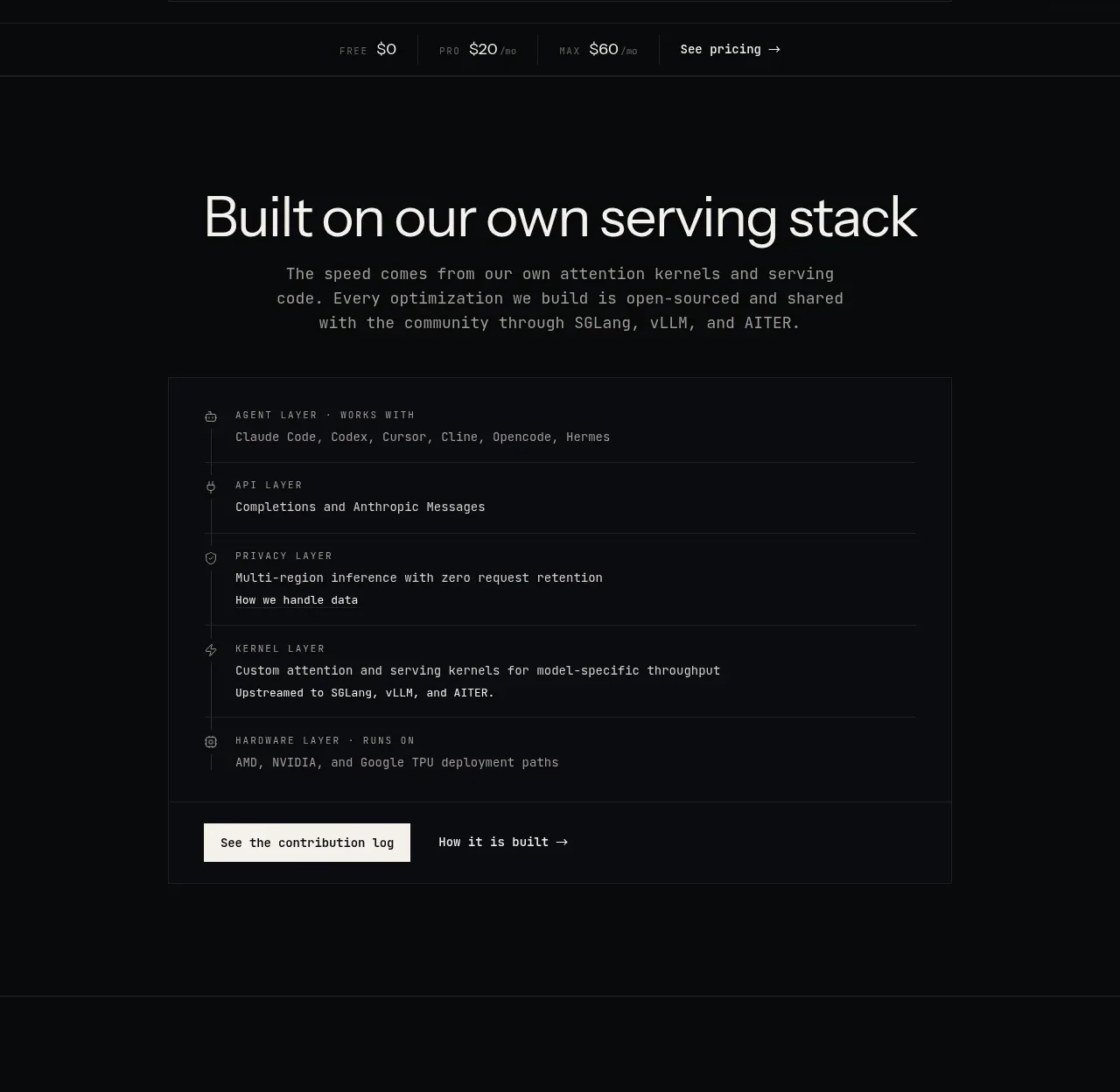The image size is (1120, 1092).
Task: Click the API Layer plug icon
Action: click(x=211, y=486)
